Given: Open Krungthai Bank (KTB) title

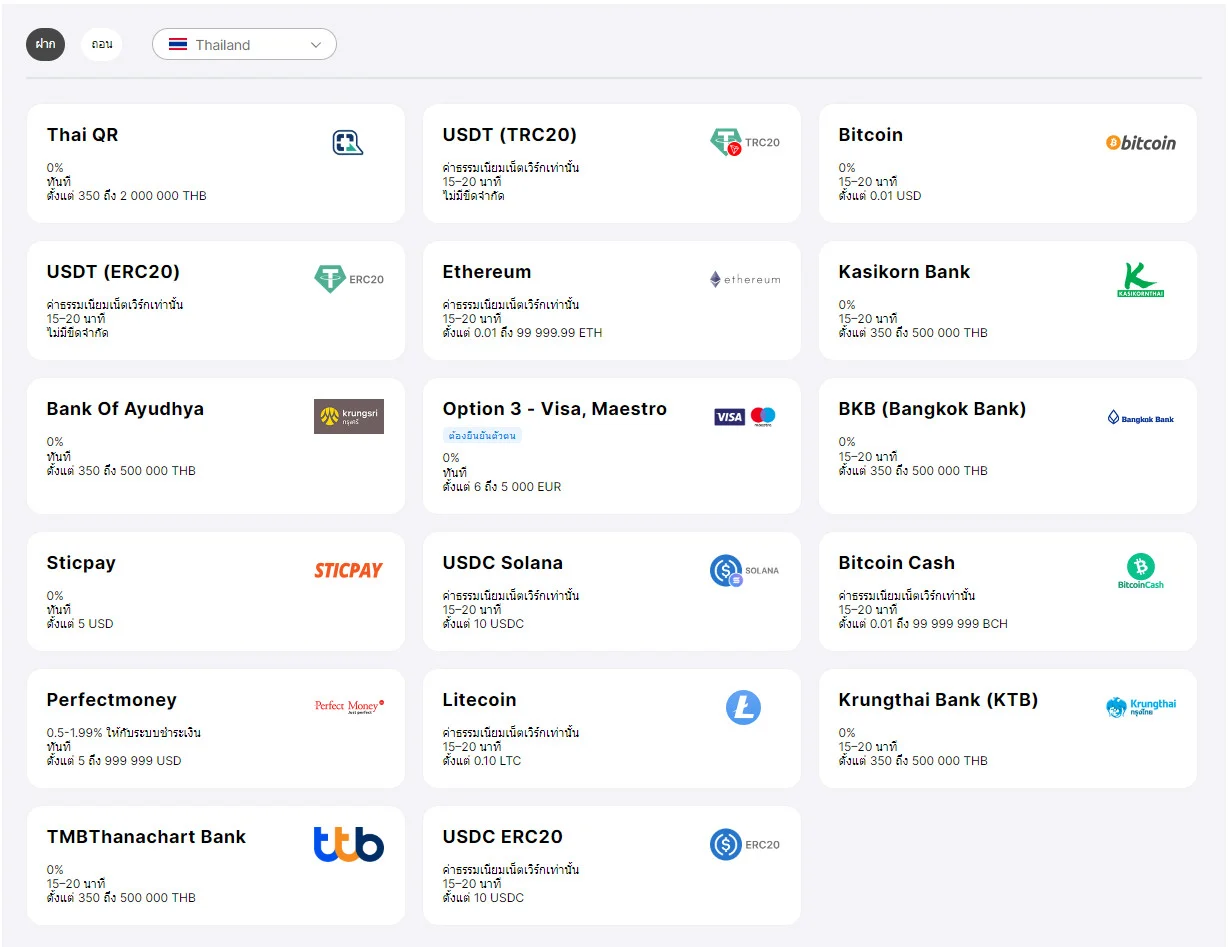Looking at the screenshot, I should pos(938,700).
